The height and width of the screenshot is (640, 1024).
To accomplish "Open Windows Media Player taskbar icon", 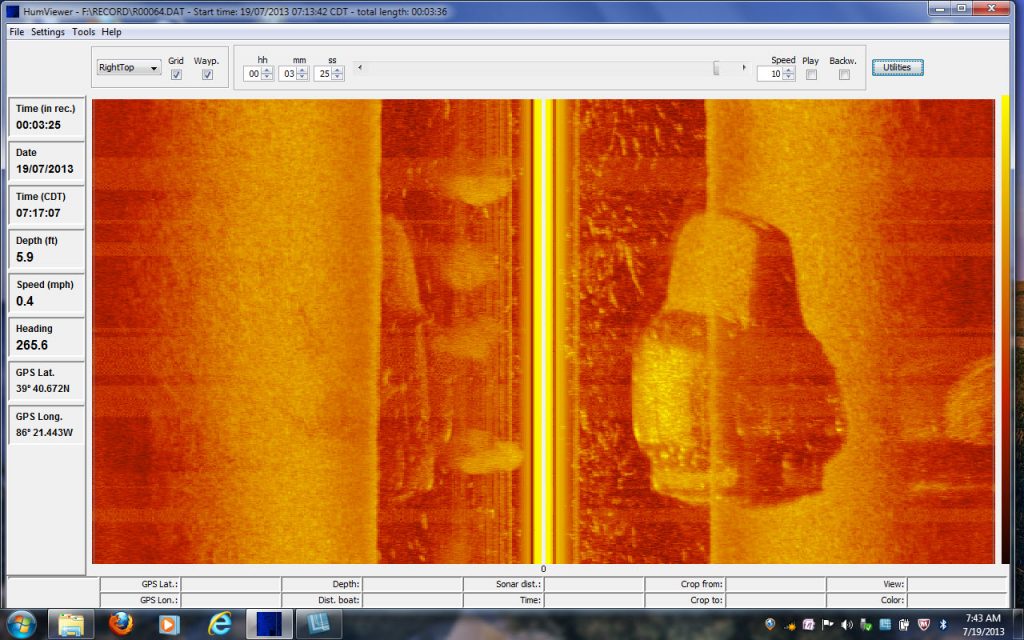I will pos(170,624).
